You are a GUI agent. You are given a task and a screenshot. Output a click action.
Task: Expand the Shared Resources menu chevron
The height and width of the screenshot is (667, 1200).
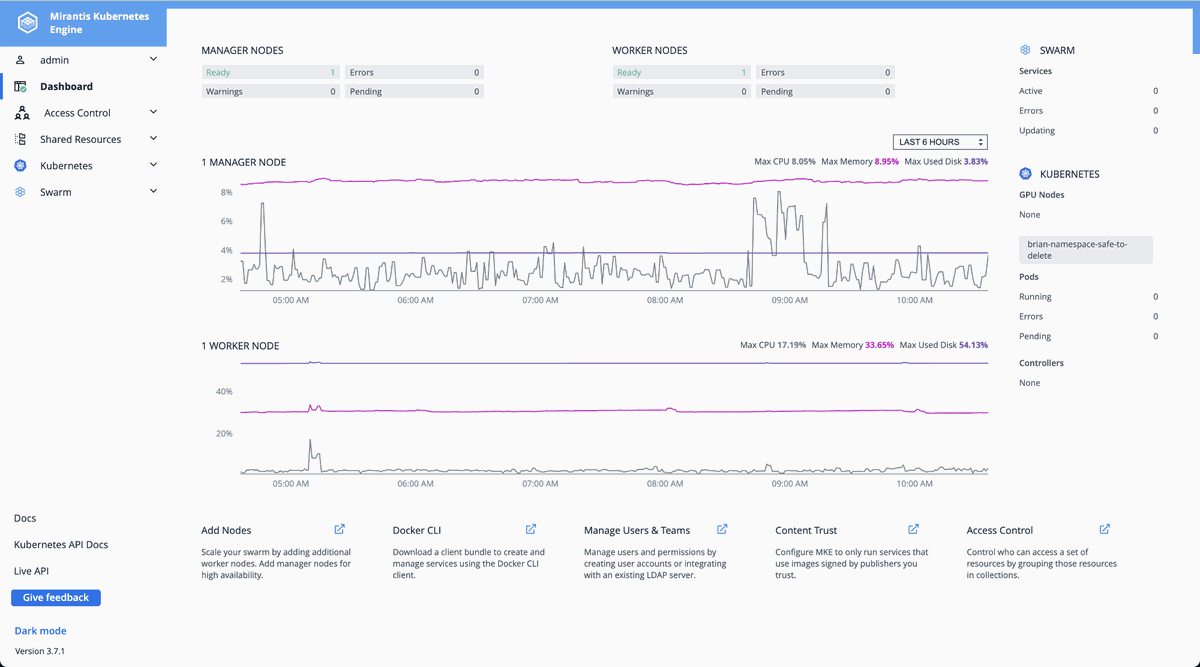point(153,138)
